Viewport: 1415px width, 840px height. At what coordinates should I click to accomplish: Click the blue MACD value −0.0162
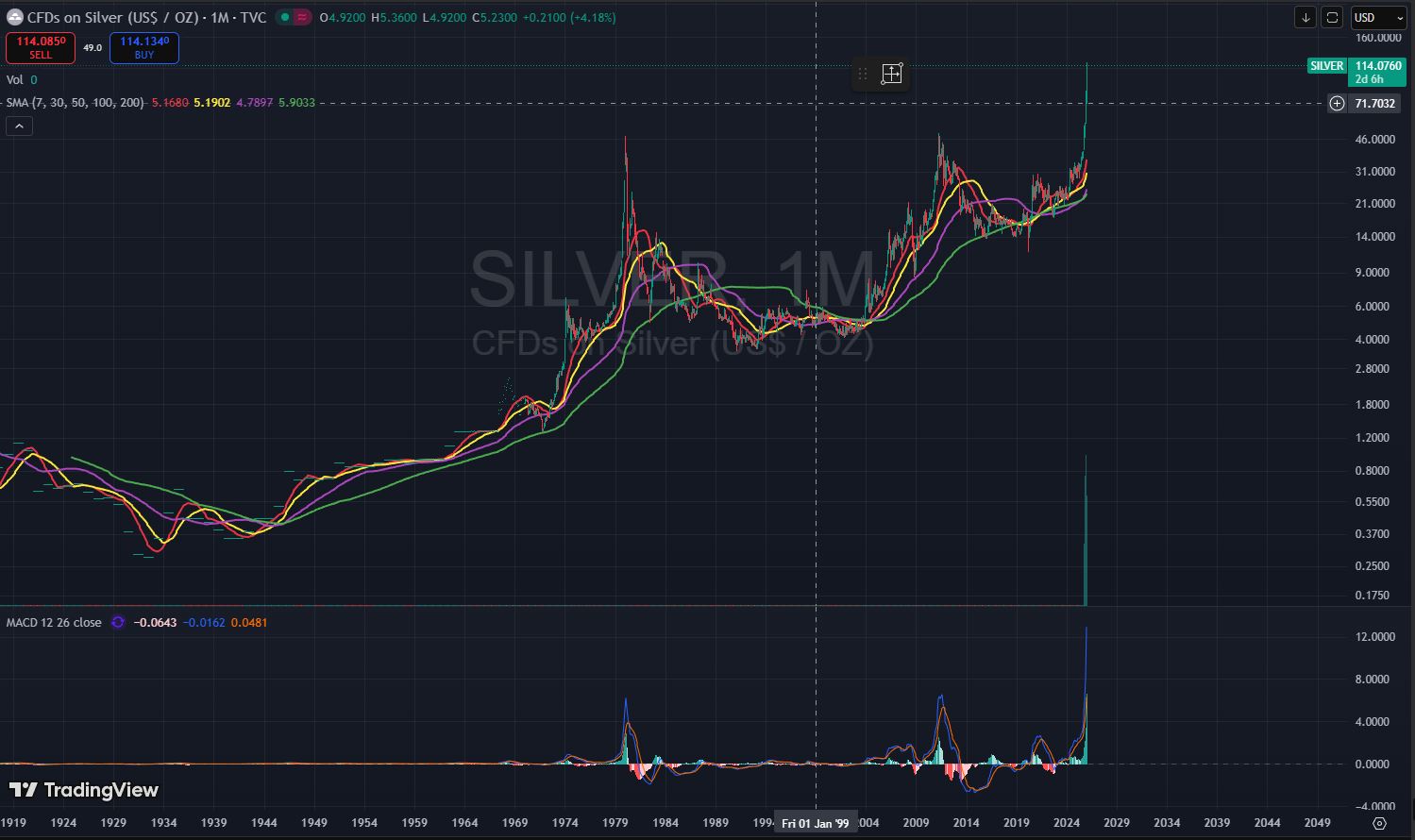(204, 623)
